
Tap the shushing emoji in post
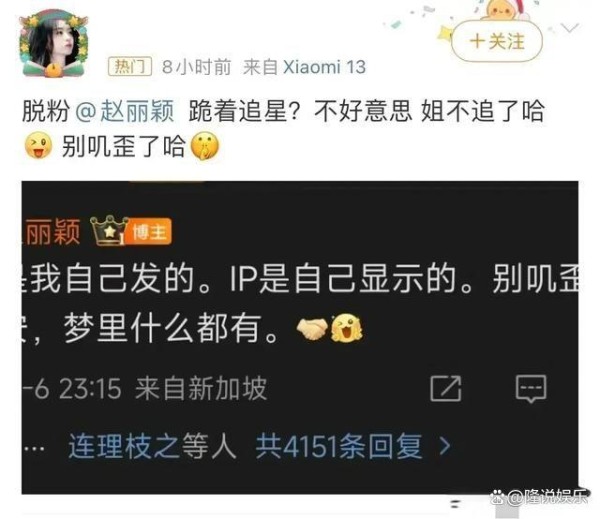205,146
